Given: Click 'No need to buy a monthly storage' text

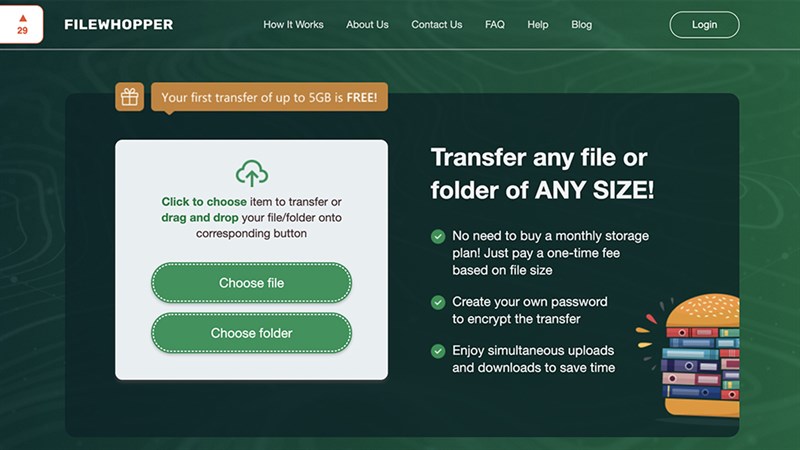Looking at the screenshot, I should point(551,236).
